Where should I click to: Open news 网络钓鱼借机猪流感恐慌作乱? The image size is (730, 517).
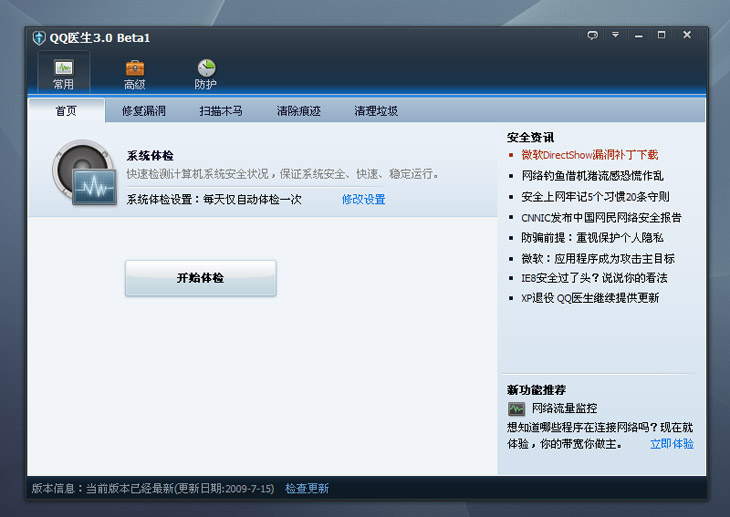tap(592, 176)
